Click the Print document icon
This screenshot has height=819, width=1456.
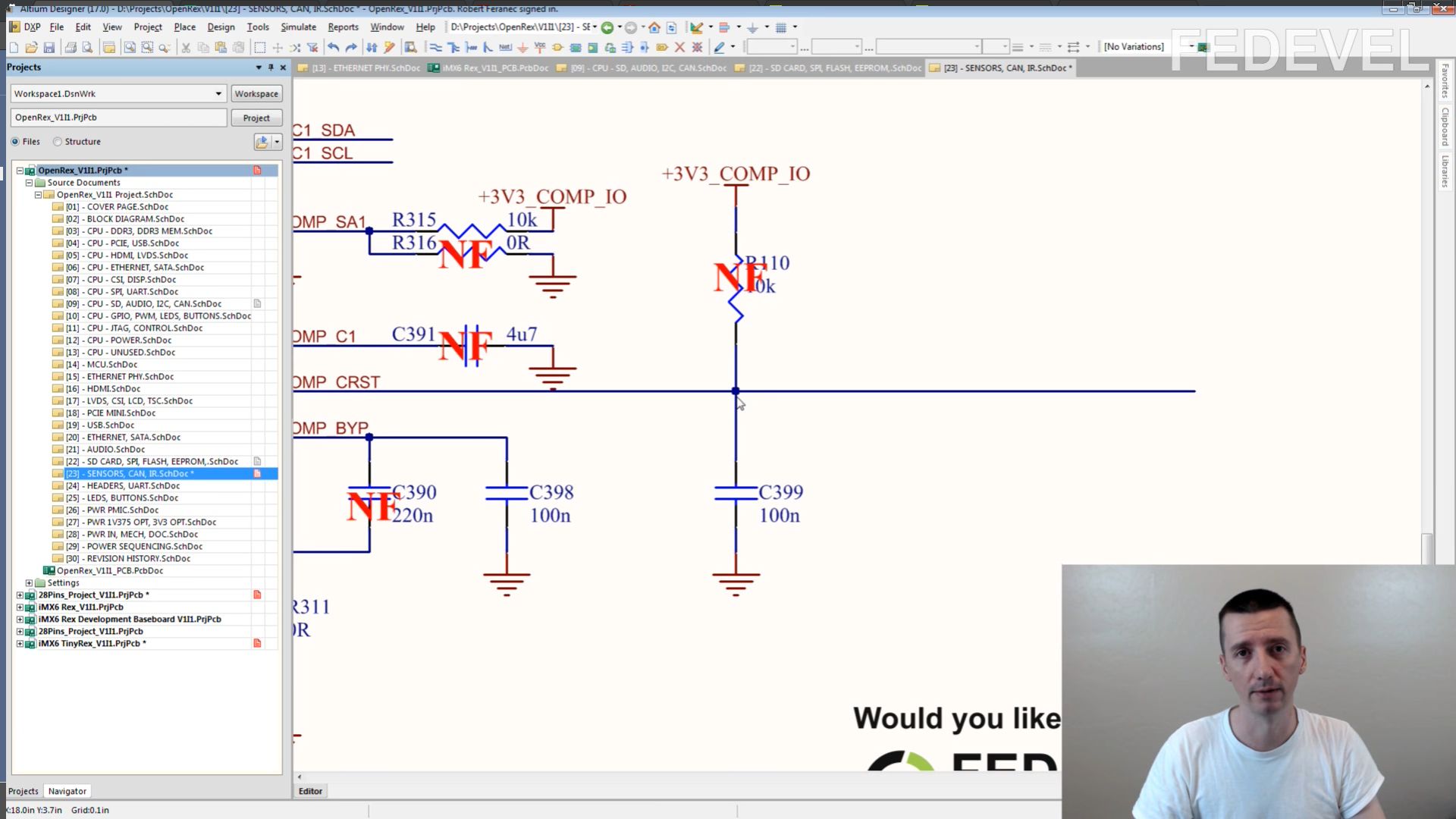71,47
